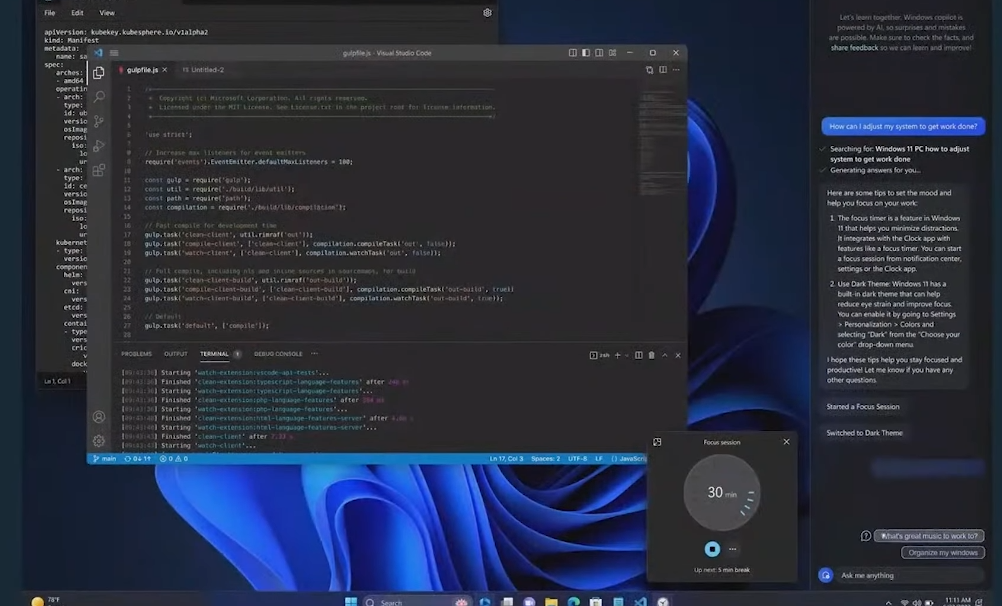Viewport: 1002px width, 606px height.
Task: Open the Extensions view
Action: [x=99, y=170]
